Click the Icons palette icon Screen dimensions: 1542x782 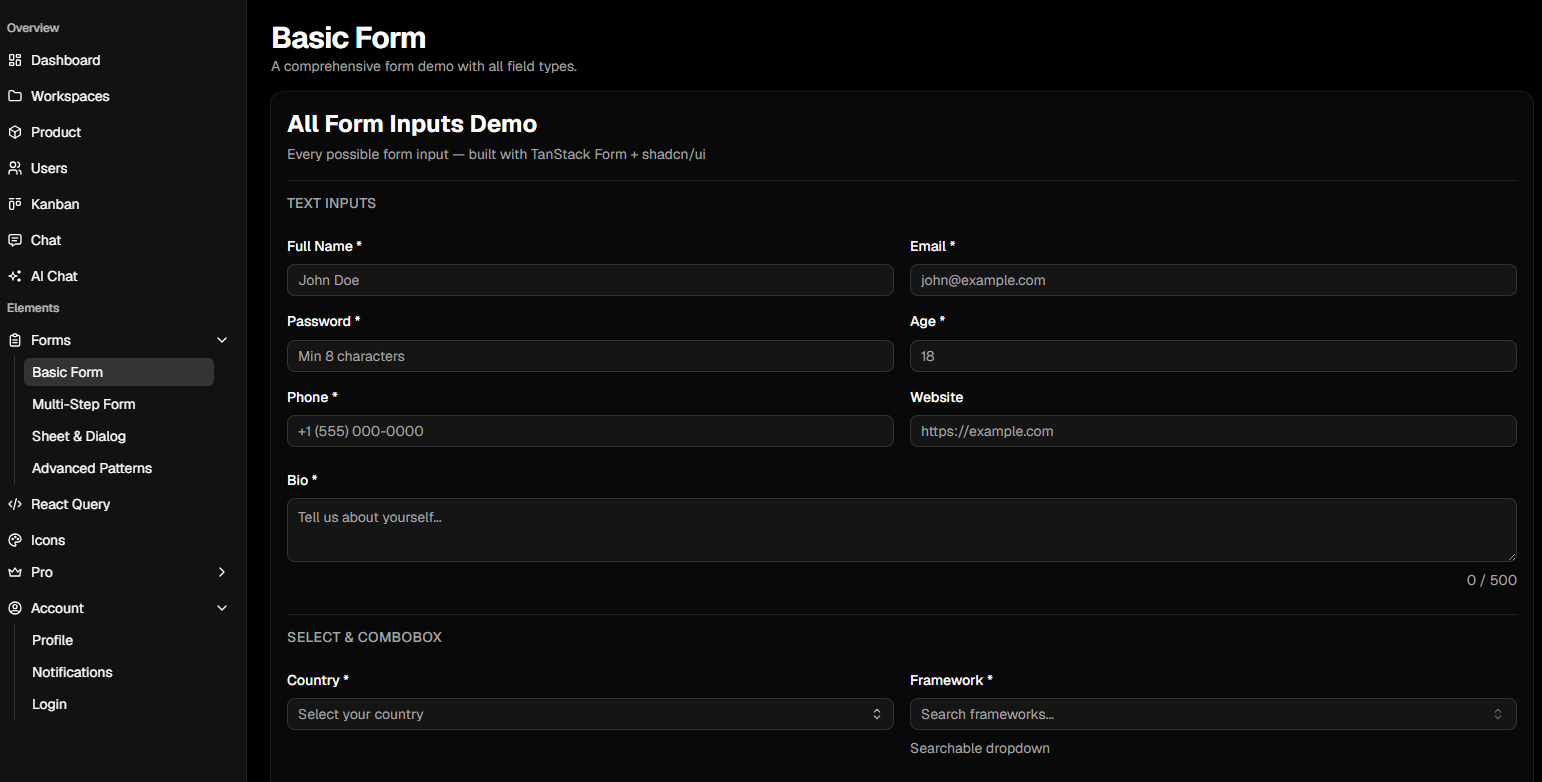coord(15,540)
